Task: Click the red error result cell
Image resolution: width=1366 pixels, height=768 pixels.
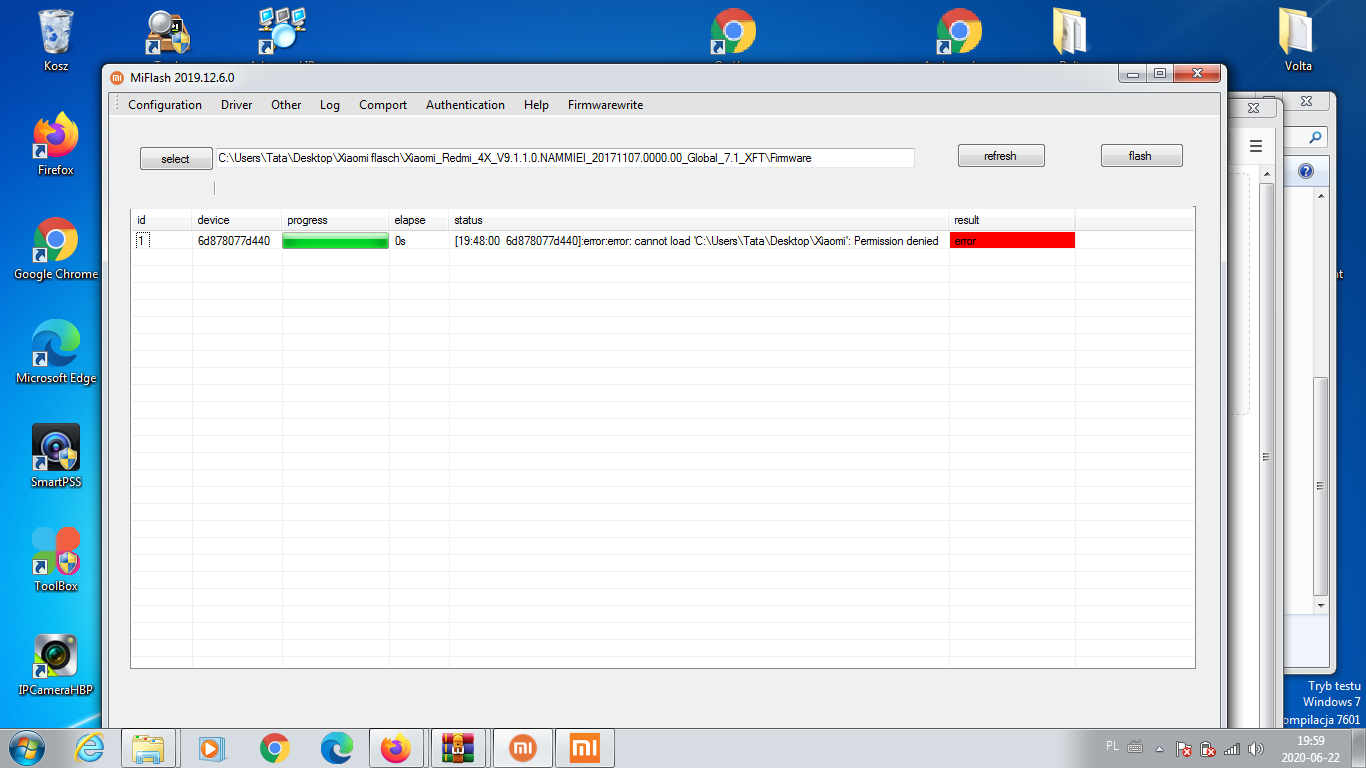Action: [x=1012, y=241]
